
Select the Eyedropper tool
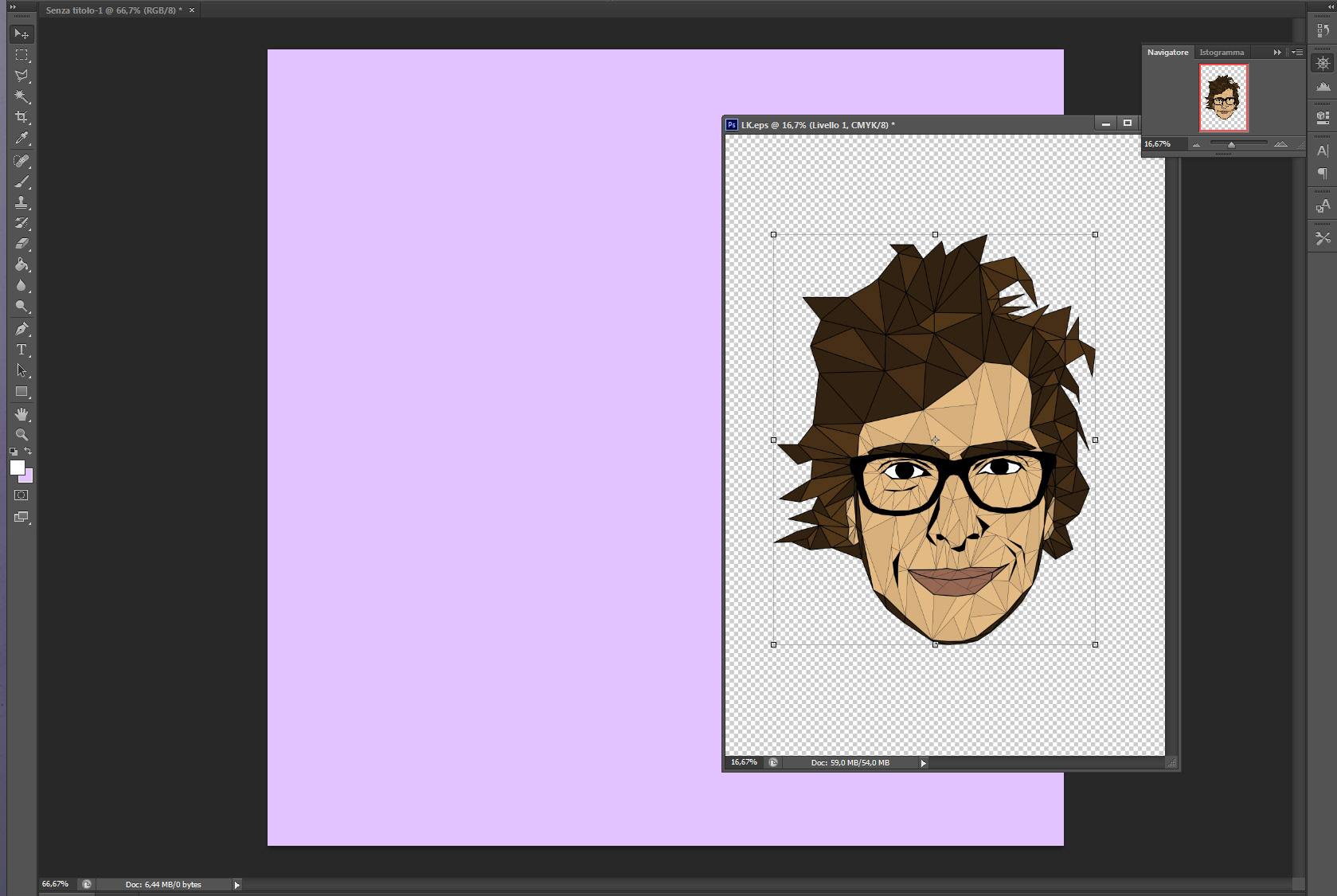click(22, 138)
